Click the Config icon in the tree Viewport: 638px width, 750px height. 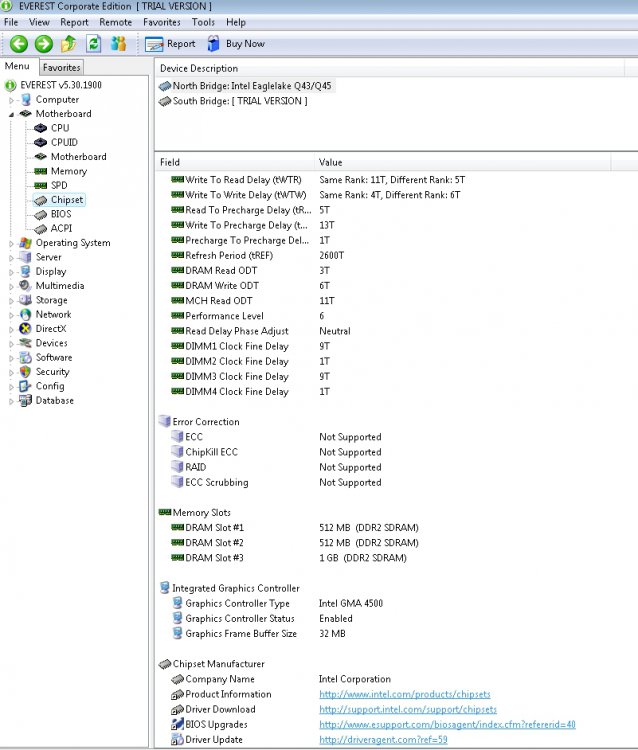pos(25,386)
